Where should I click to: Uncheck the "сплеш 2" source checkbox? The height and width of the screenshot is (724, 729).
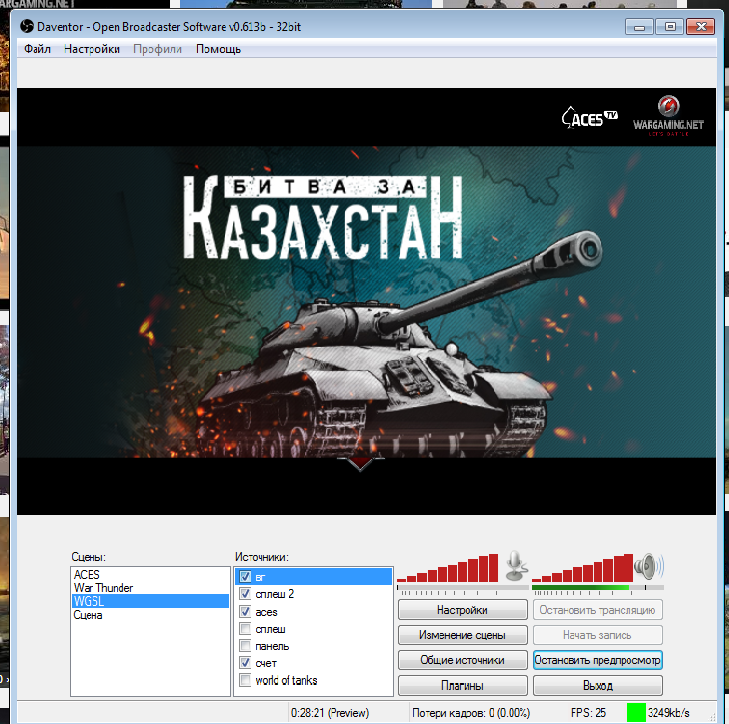click(245, 594)
